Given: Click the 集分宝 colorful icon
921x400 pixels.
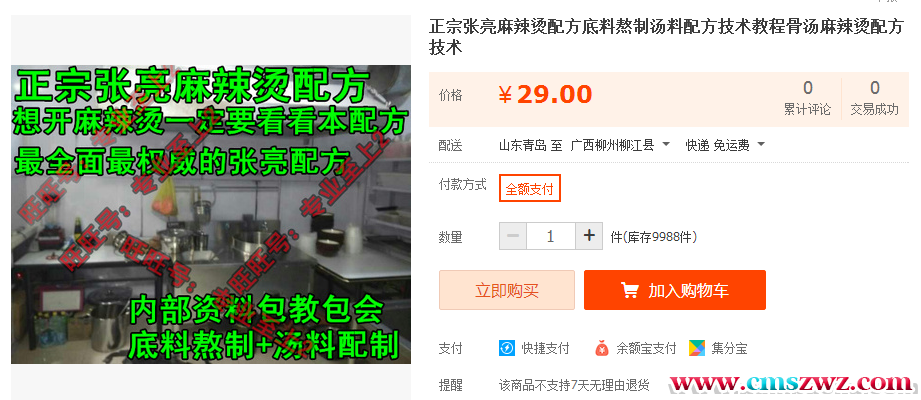Looking at the screenshot, I should (x=697, y=348).
